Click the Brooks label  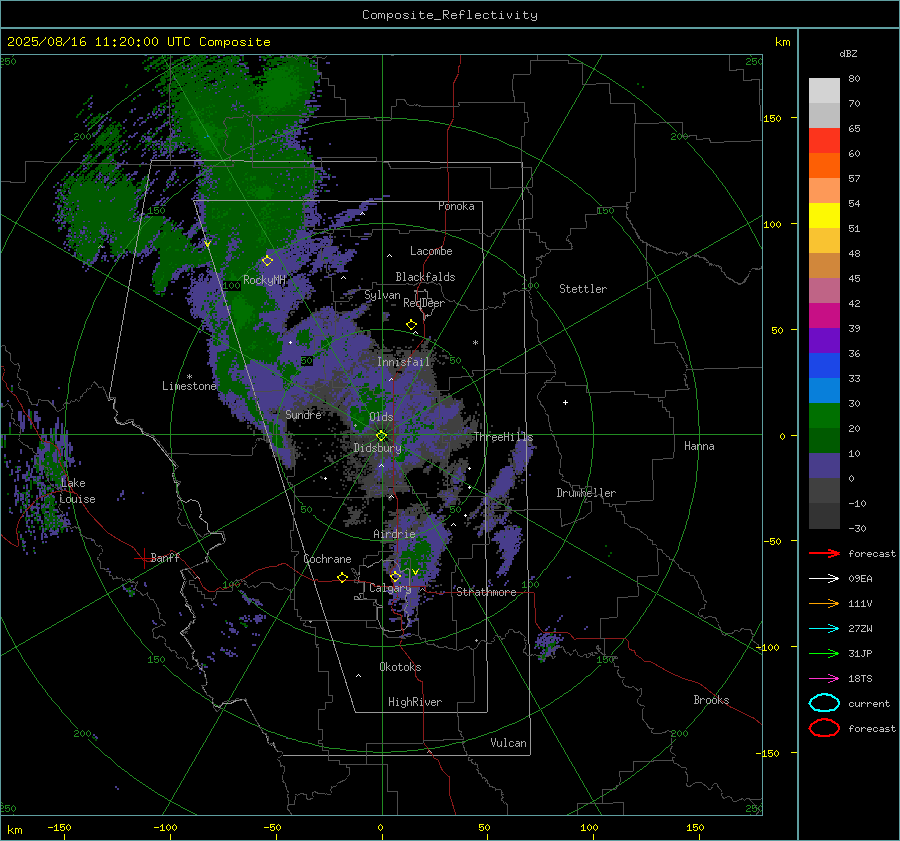[711, 700]
